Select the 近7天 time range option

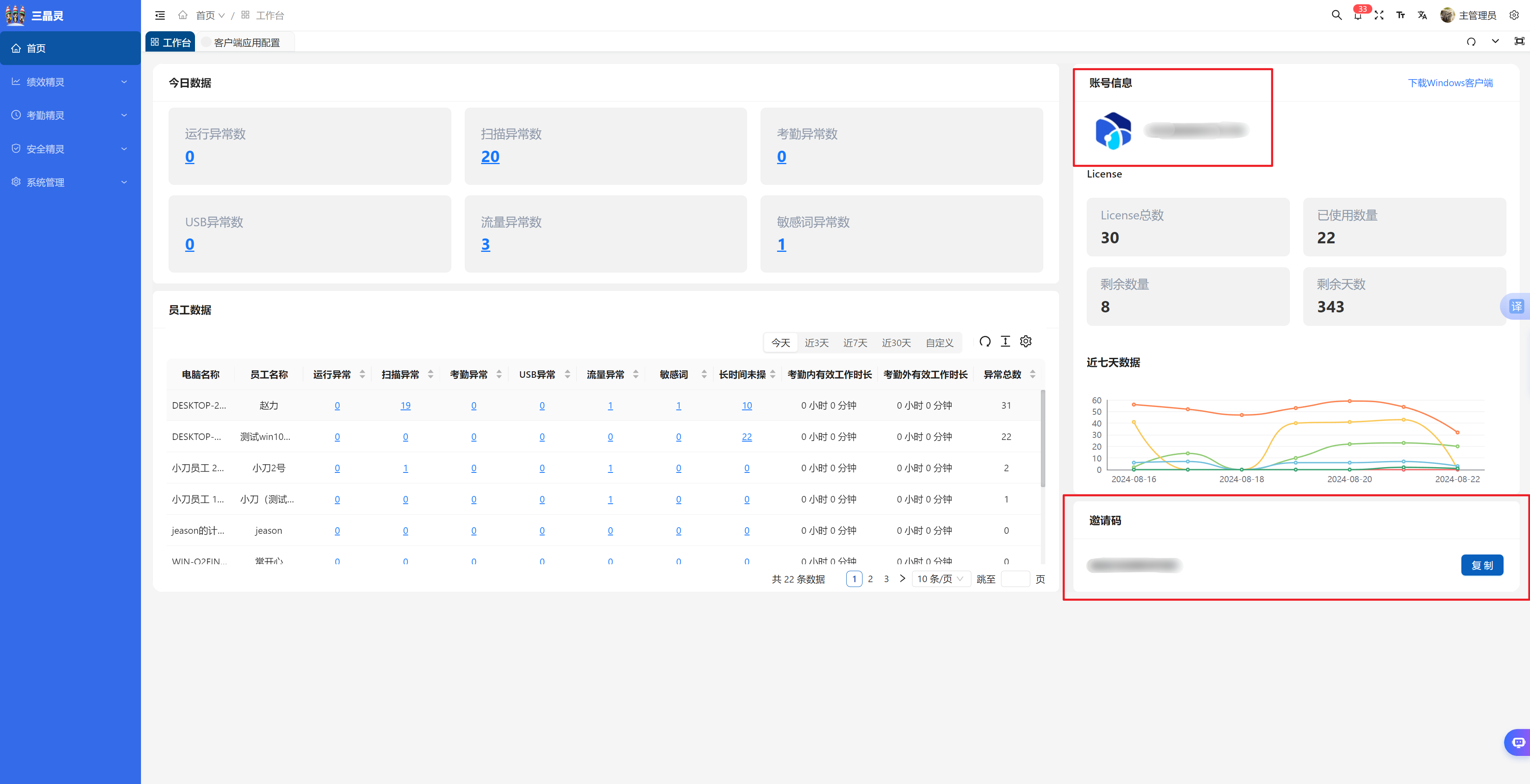pyautogui.click(x=855, y=343)
